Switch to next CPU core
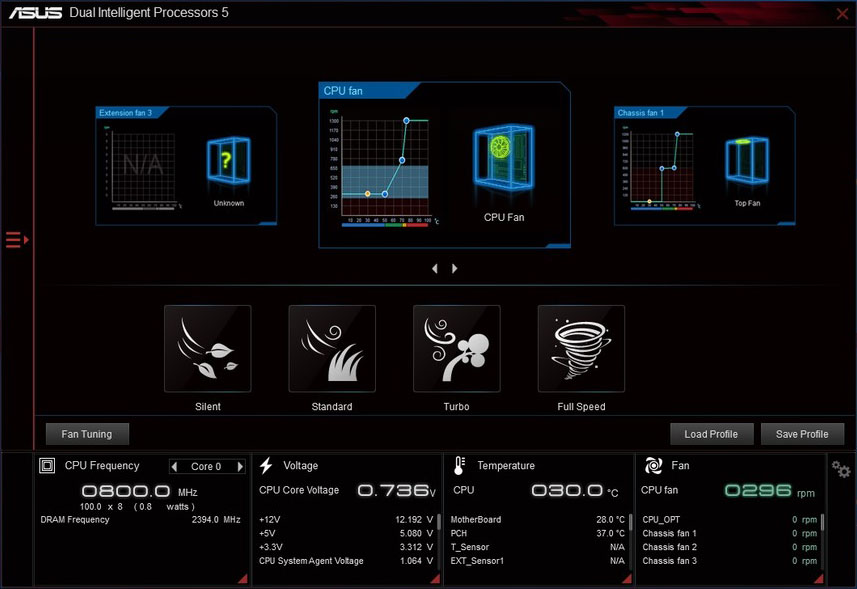 240,467
